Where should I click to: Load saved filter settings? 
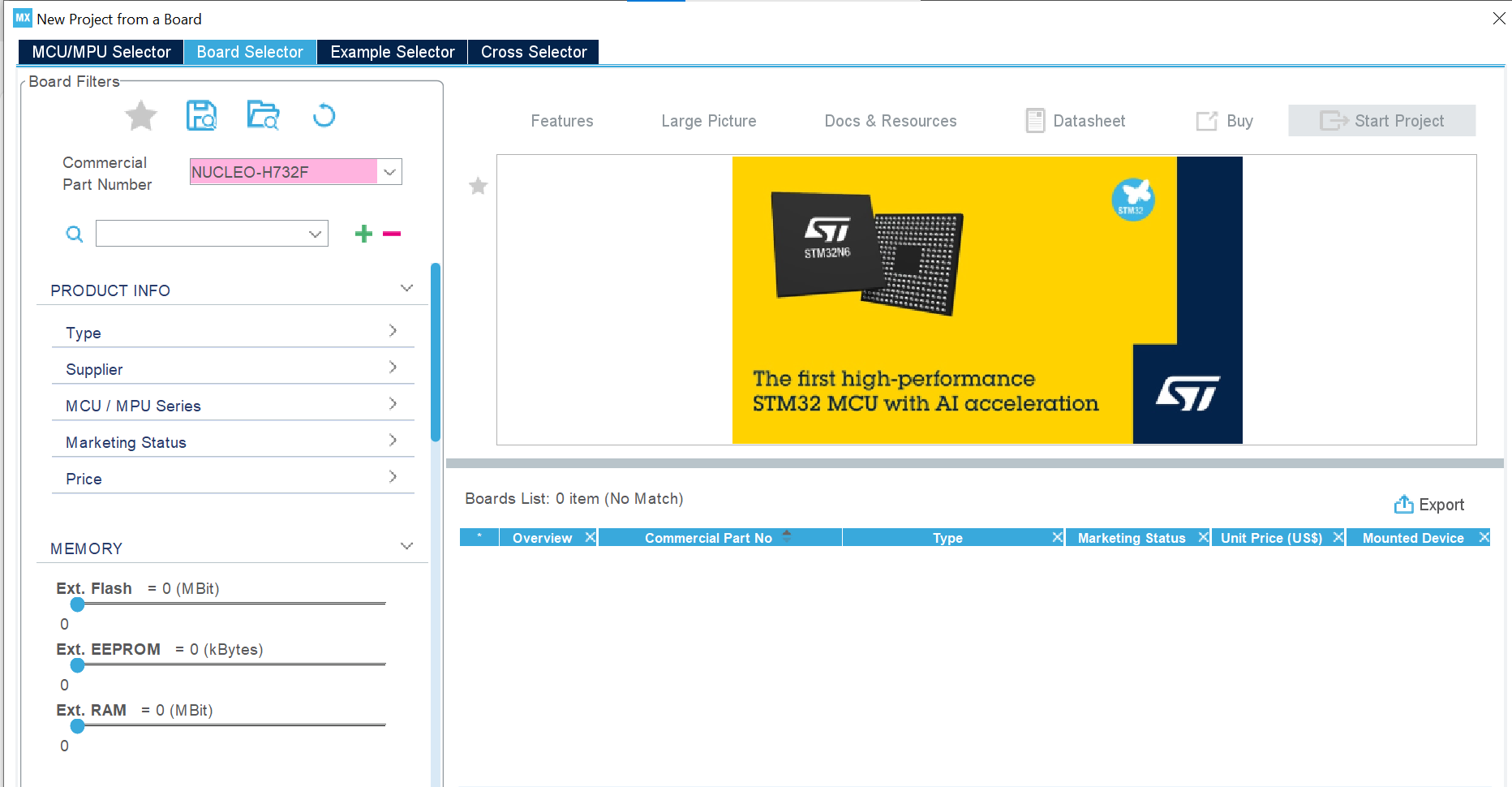tap(262, 115)
